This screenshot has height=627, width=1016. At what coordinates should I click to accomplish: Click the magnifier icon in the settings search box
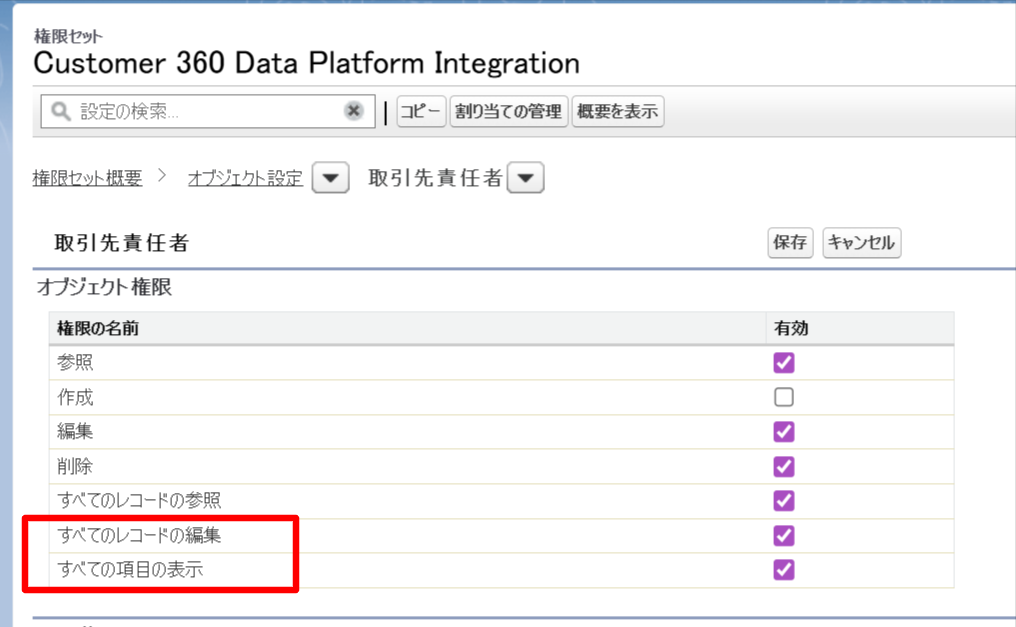point(61,111)
